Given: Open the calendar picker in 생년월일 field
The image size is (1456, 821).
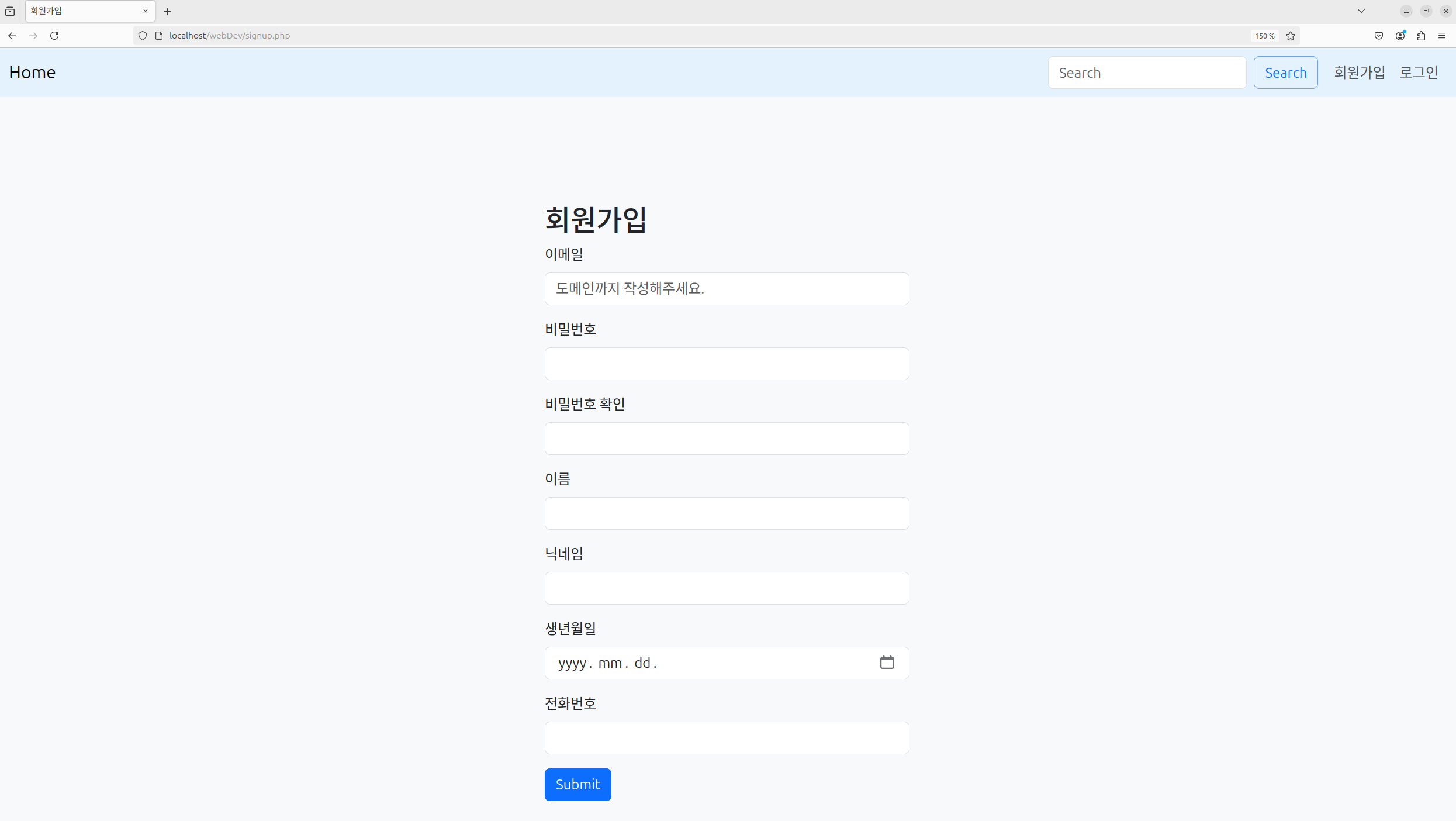Looking at the screenshot, I should click(887, 662).
